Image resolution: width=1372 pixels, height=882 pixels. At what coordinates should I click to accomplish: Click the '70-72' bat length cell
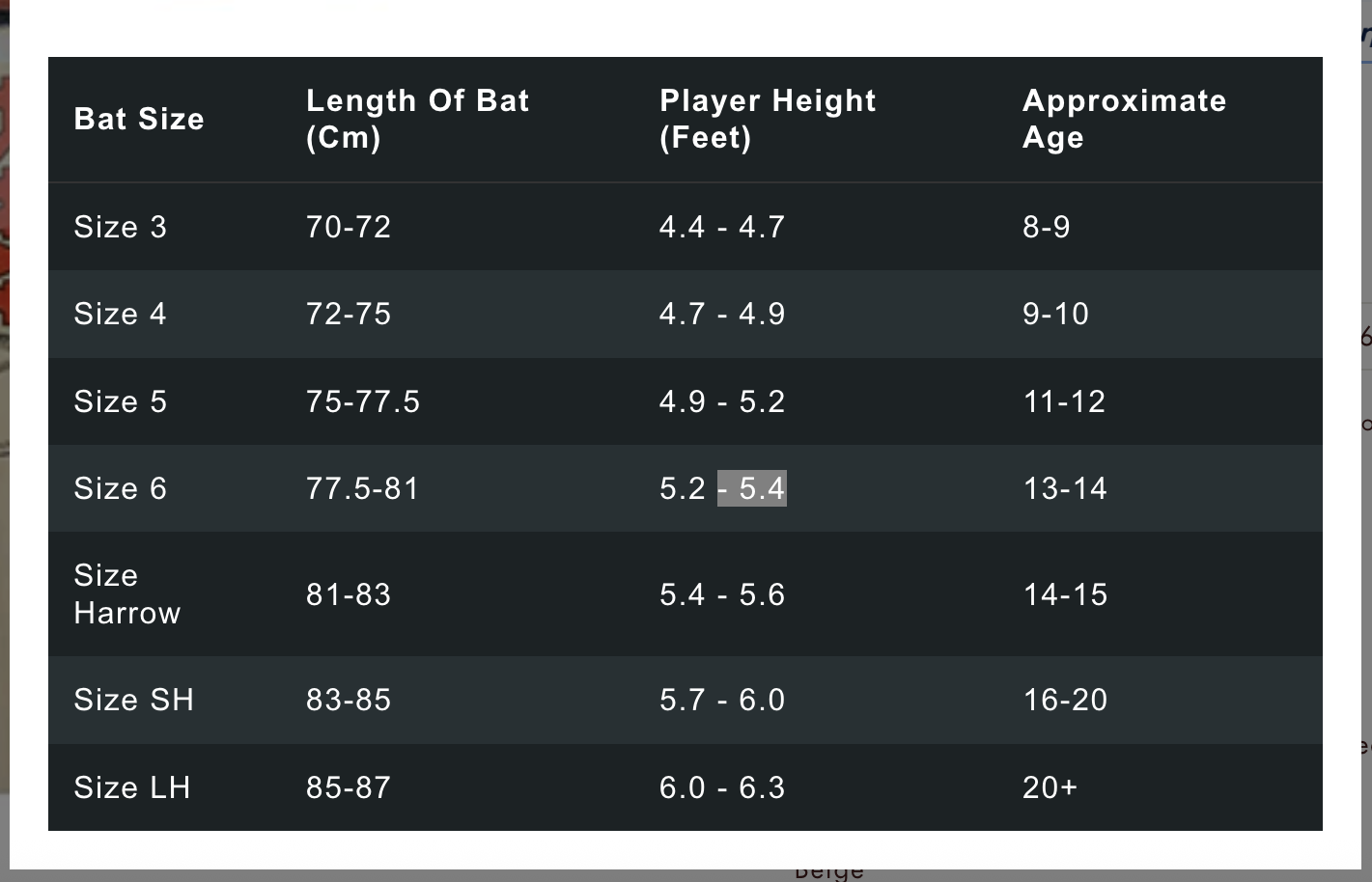349,227
